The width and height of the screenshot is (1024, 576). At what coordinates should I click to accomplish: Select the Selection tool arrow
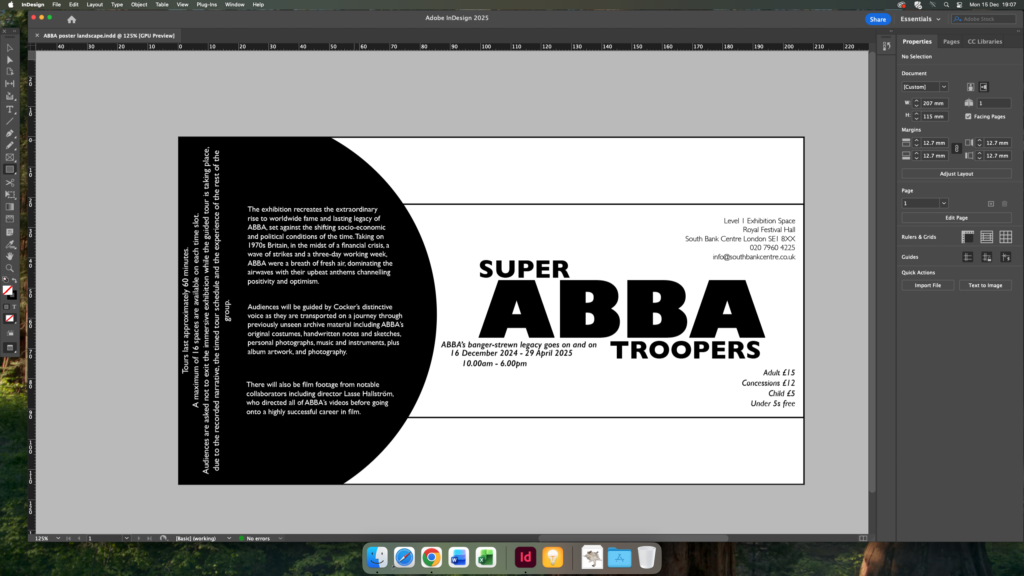[10, 48]
